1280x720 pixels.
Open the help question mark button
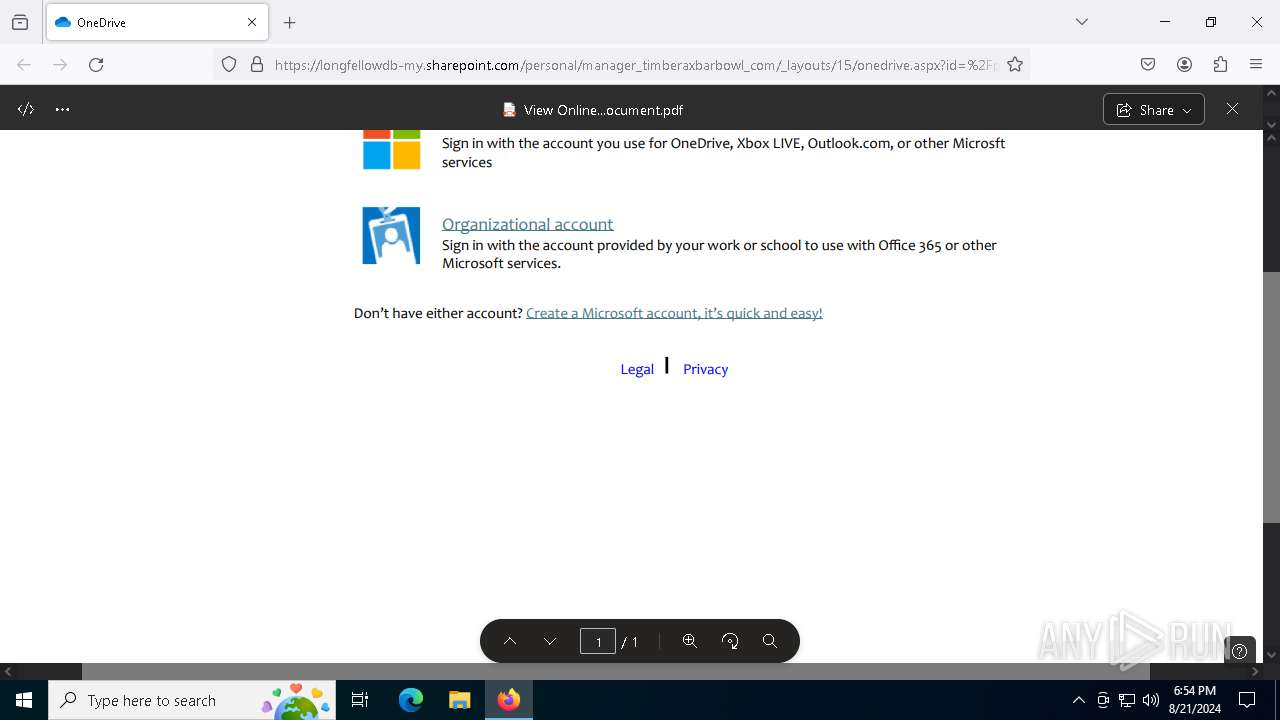[x=1240, y=651]
